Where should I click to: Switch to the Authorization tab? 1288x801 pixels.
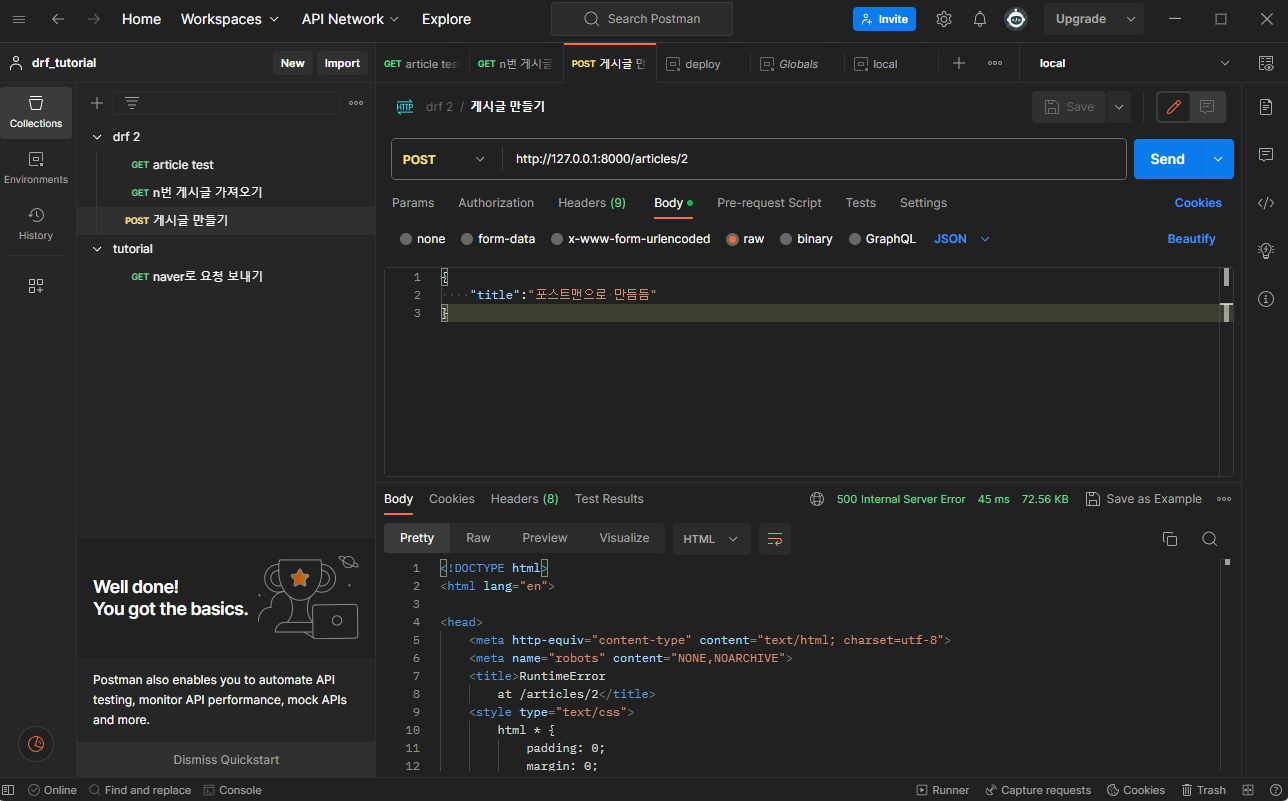(x=496, y=203)
